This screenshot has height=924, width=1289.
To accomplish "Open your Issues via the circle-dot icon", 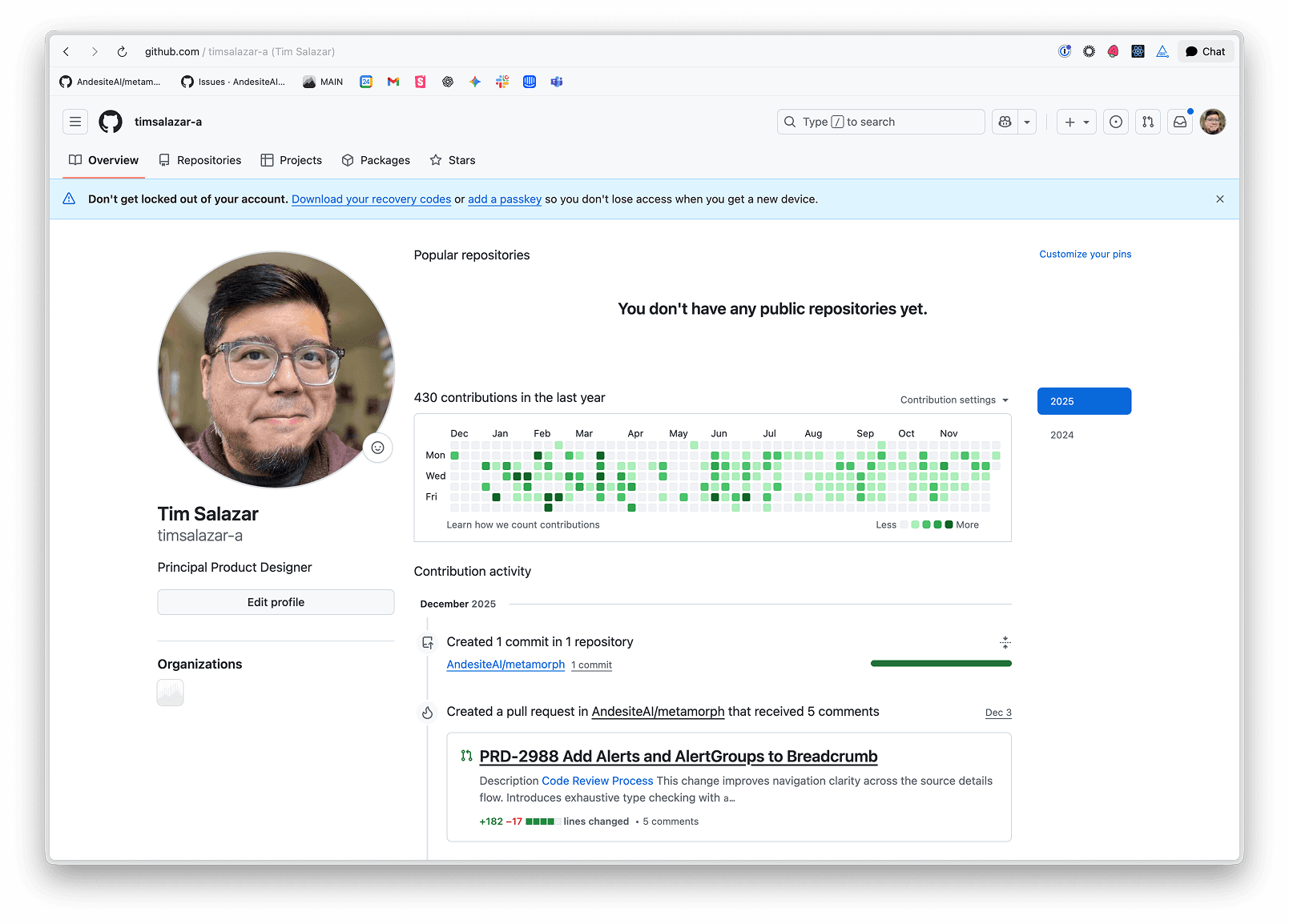I will [1115, 122].
